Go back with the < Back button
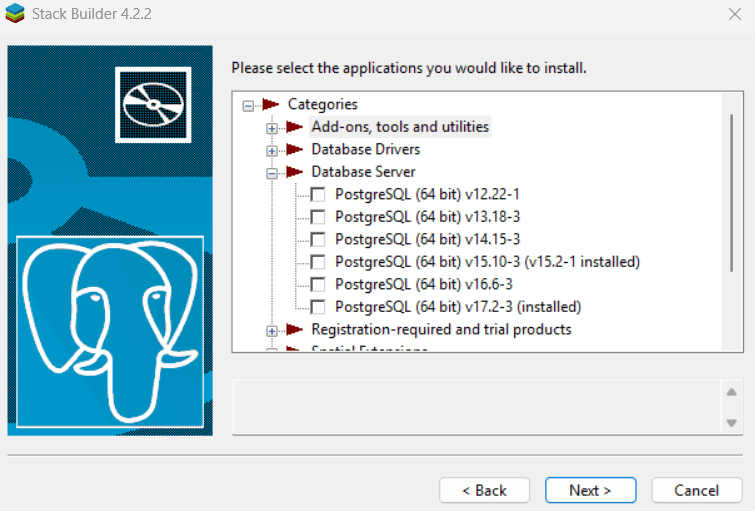Image resolution: width=755 pixels, height=511 pixels. point(484,490)
